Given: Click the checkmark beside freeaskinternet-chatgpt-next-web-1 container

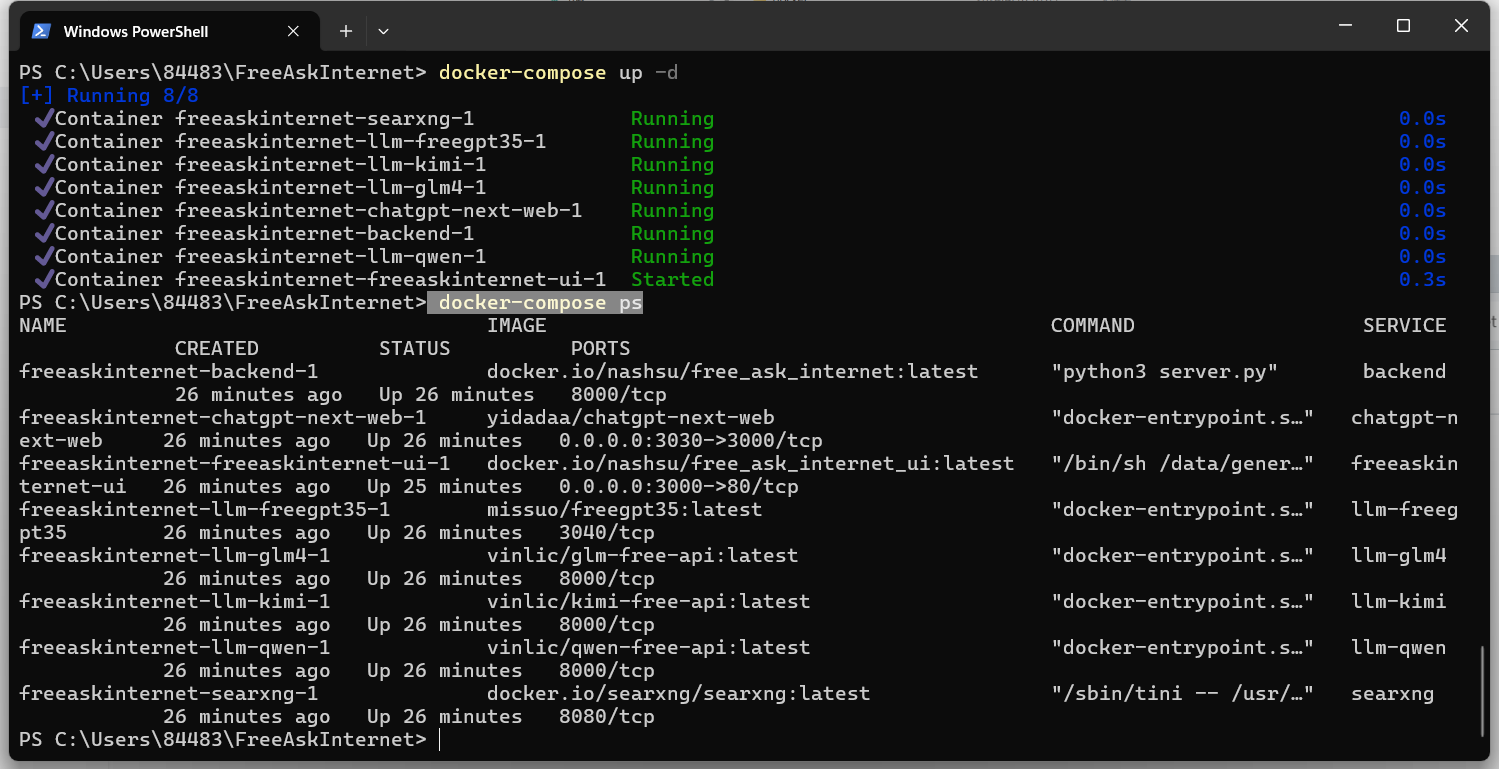Looking at the screenshot, I should [43, 211].
